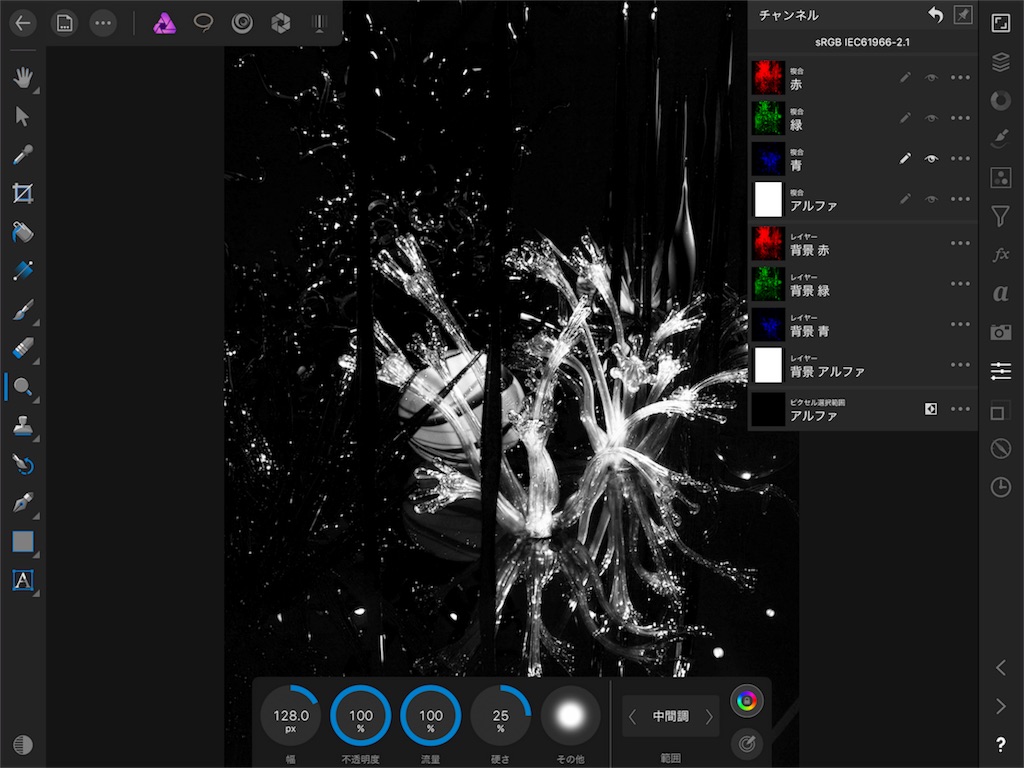The image size is (1024, 768).
Task: Click the sRGB IEC61966-2.1 profile label
Action: click(x=862, y=42)
